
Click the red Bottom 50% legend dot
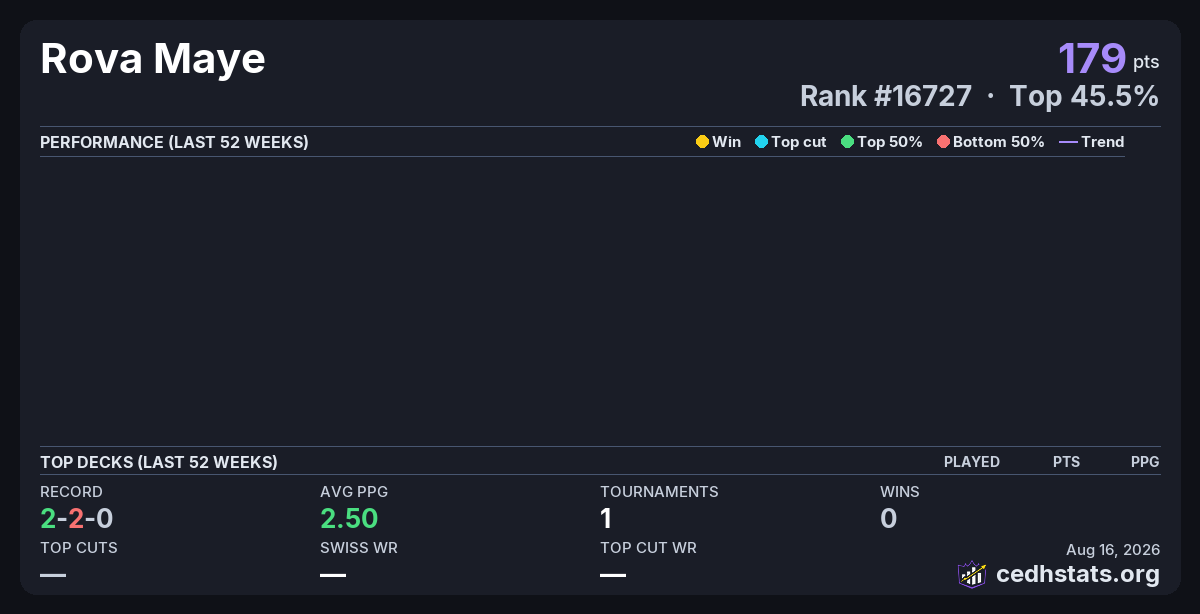pyautogui.click(x=943, y=142)
